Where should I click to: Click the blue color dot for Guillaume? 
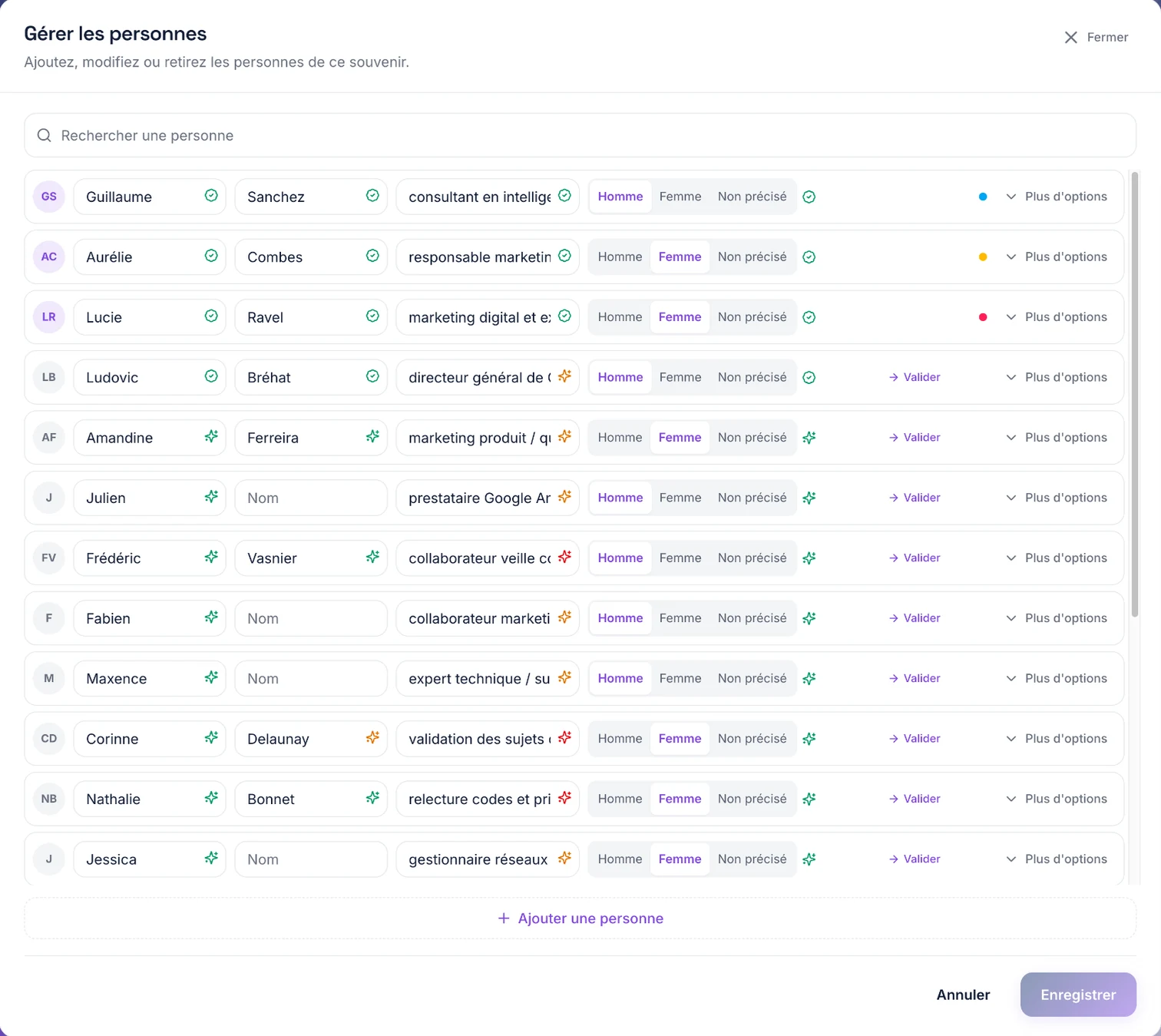click(x=983, y=197)
